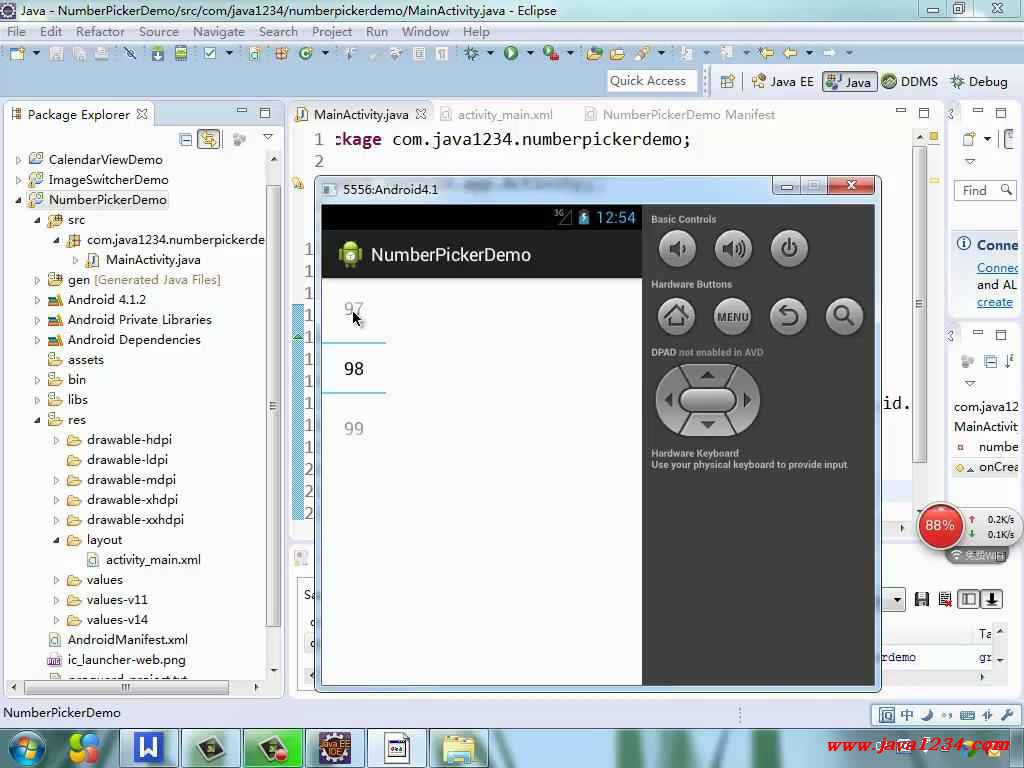
Task: Click emulator Search hardware button
Action: pyautogui.click(x=844, y=317)
